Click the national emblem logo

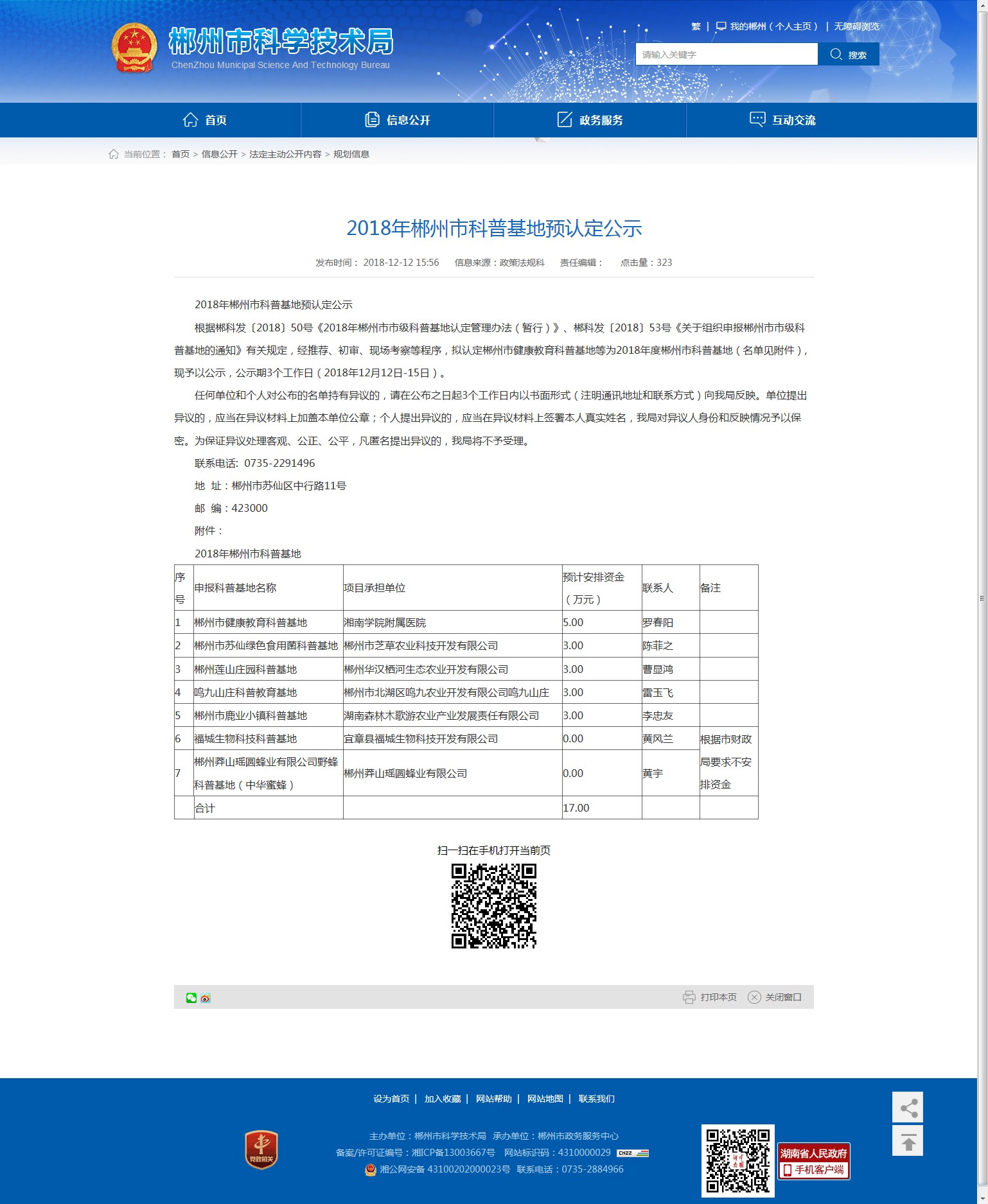[x=134, y=48]
